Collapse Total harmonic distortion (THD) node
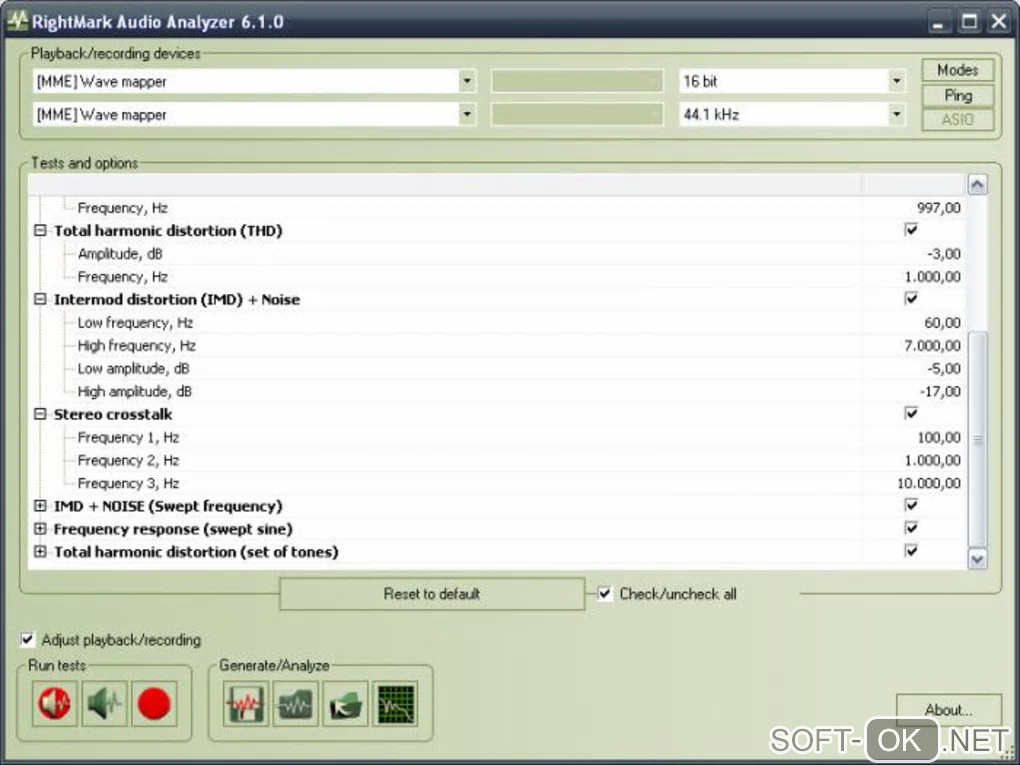Image resolution: width=1020 pixels, height=765 pixels. pos(40,230)
